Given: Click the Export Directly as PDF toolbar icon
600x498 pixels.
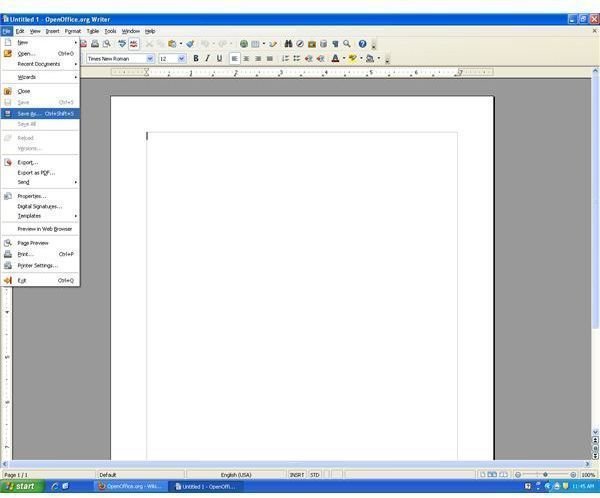Looking at the screenshot, I should (x=83, y=44).
